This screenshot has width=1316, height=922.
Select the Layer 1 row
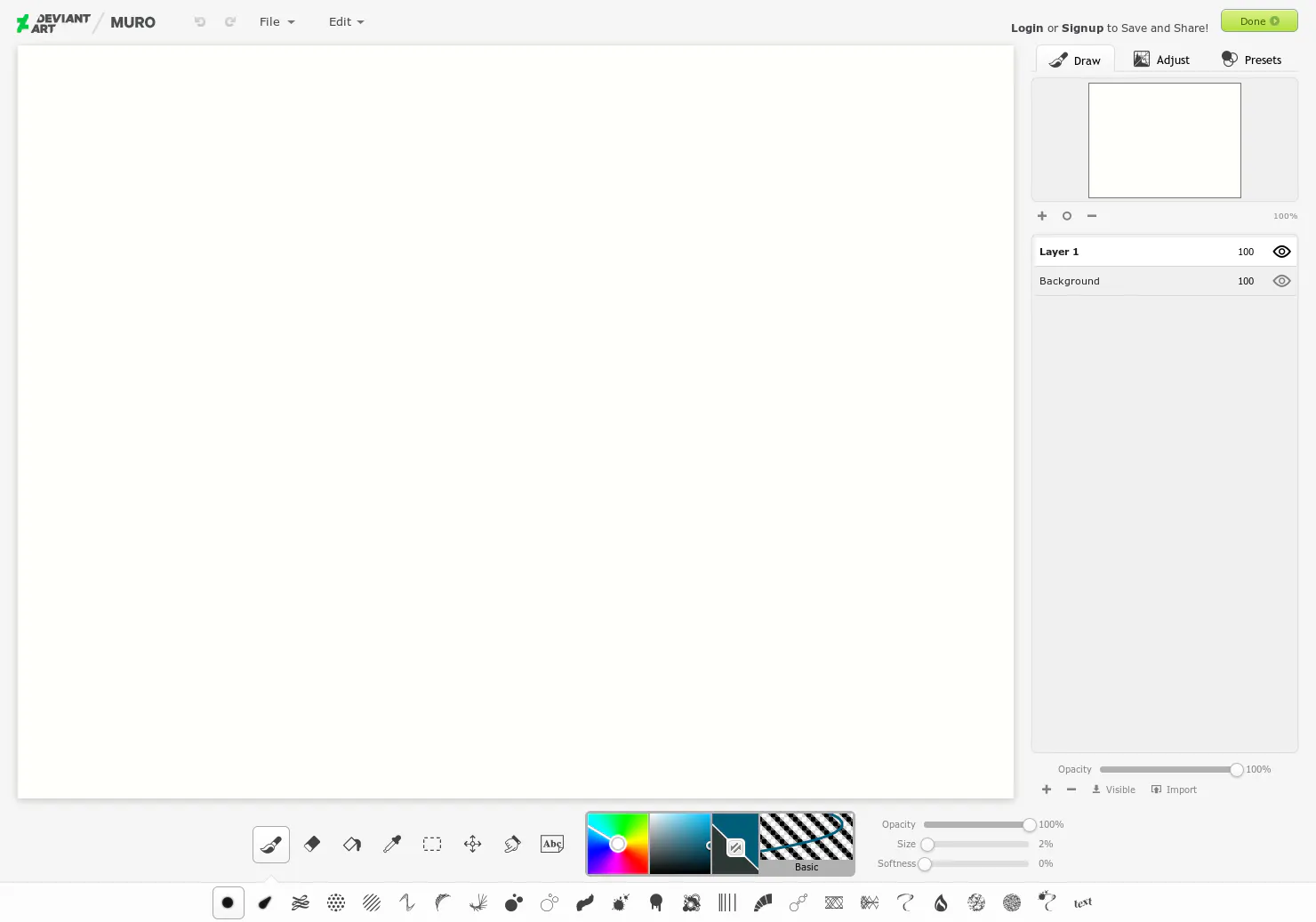[1165, 252]
